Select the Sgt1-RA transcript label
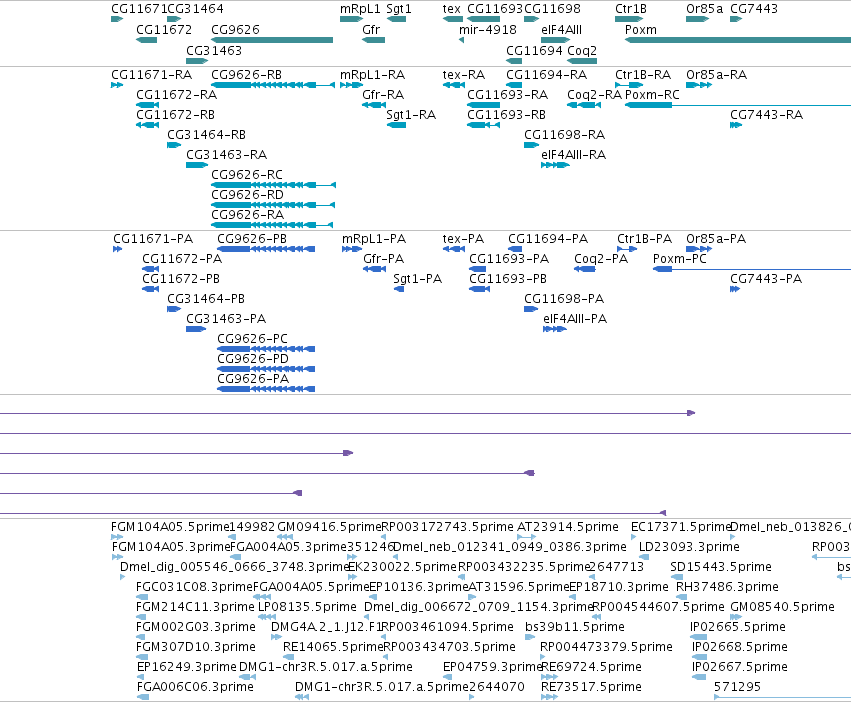 [x=411, y=115]
